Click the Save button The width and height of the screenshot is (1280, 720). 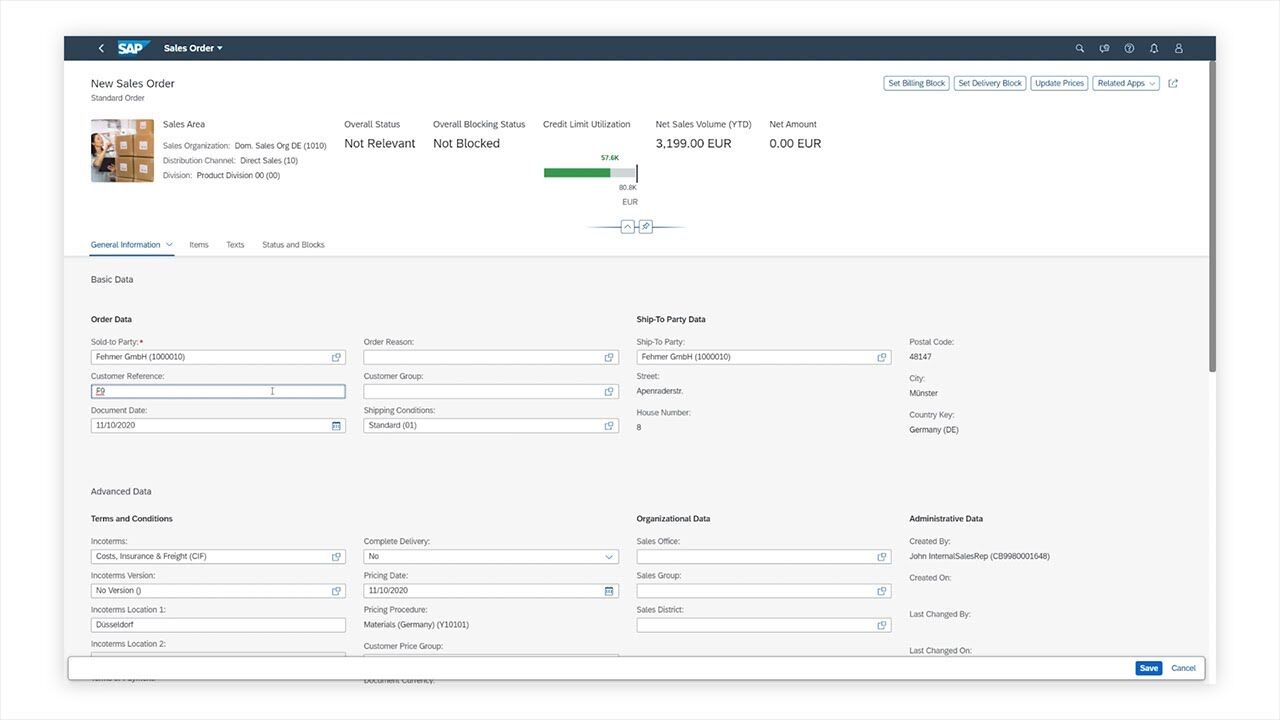(x=1147, y=667)
